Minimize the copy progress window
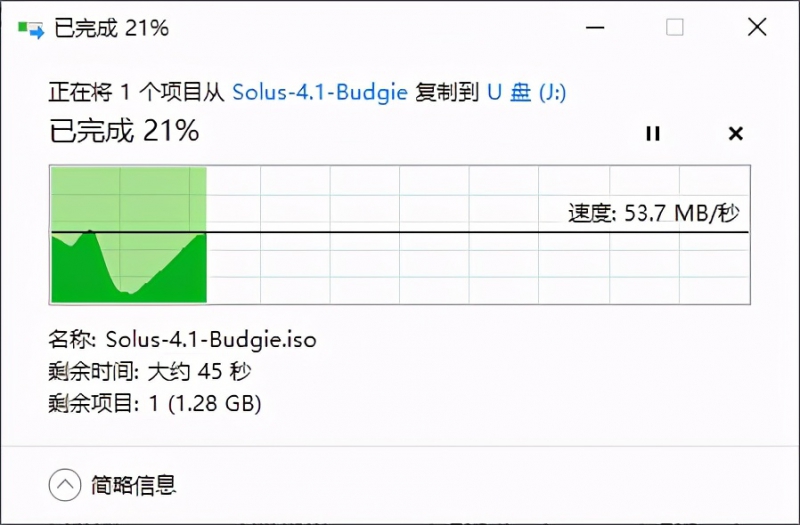800x525 pixels. click(595, 28)
